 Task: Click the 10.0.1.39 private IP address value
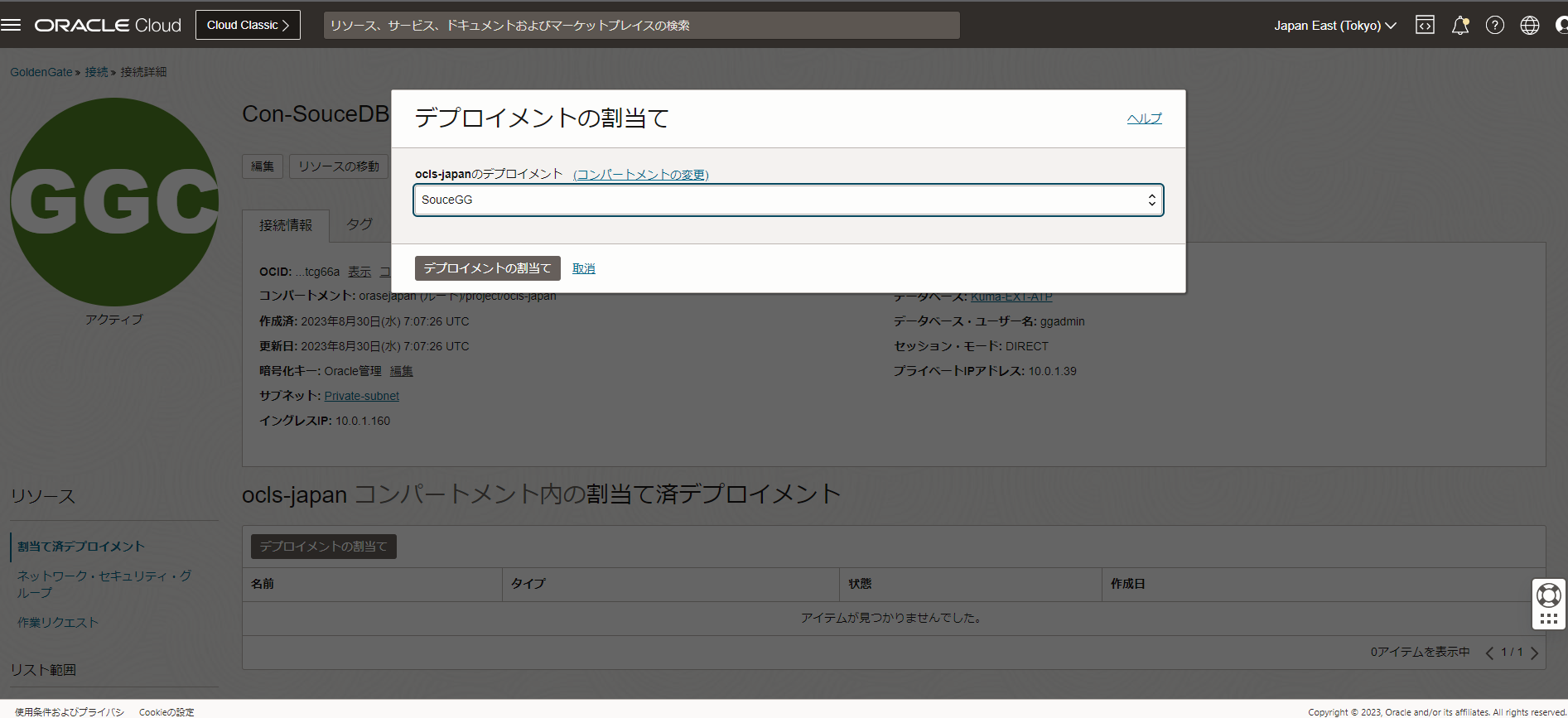coord(1053,371)
